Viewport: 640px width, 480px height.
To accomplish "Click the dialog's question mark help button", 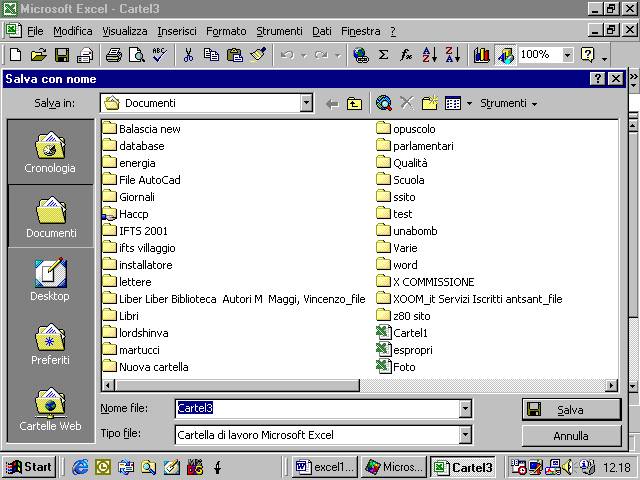I will [x=598, y=78].
